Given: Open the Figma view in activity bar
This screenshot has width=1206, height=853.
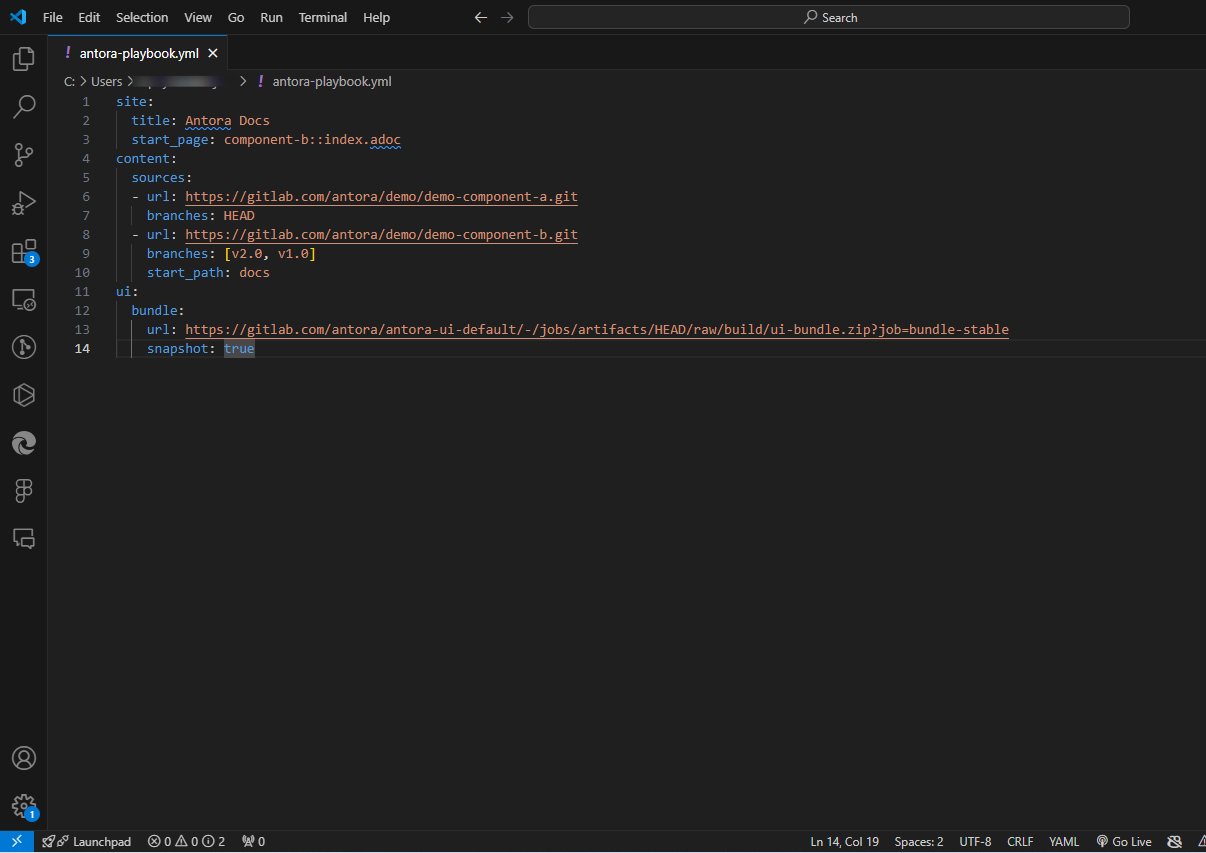Looking at the screenshot, I should point(24,491).
